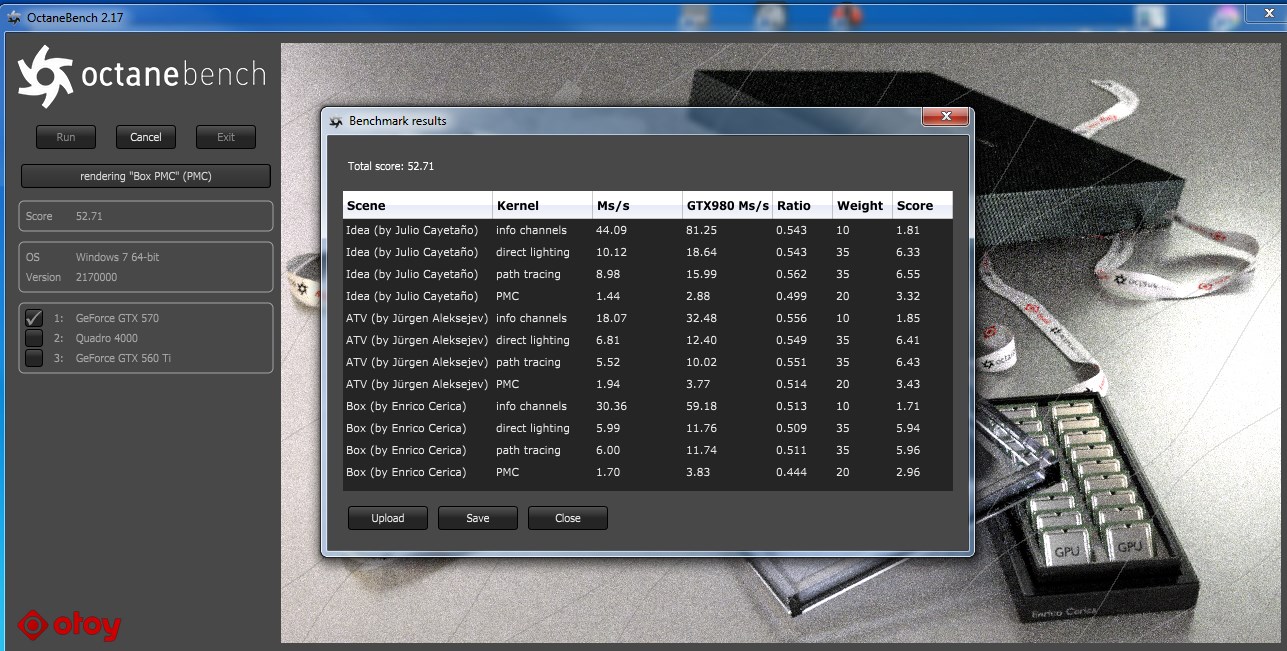Upload the benchmark results

388,518
